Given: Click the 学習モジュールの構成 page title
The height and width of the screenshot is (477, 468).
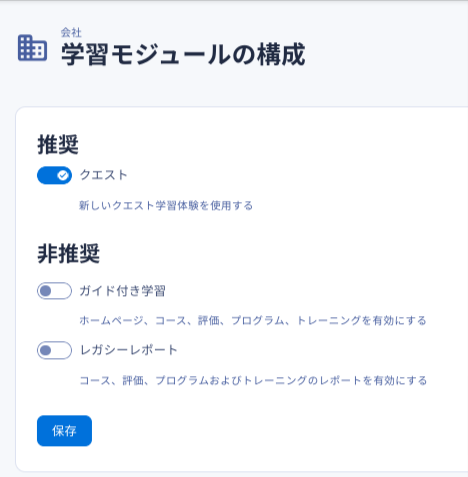Looking at the screenshot, I should pyautogui.click(x=183, y=54).
